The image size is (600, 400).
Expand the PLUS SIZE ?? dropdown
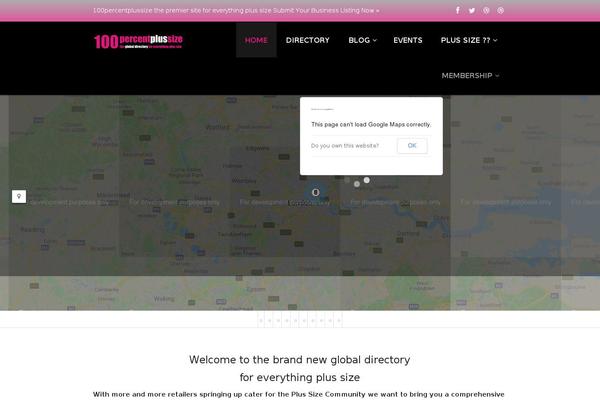tap(469, 40)
